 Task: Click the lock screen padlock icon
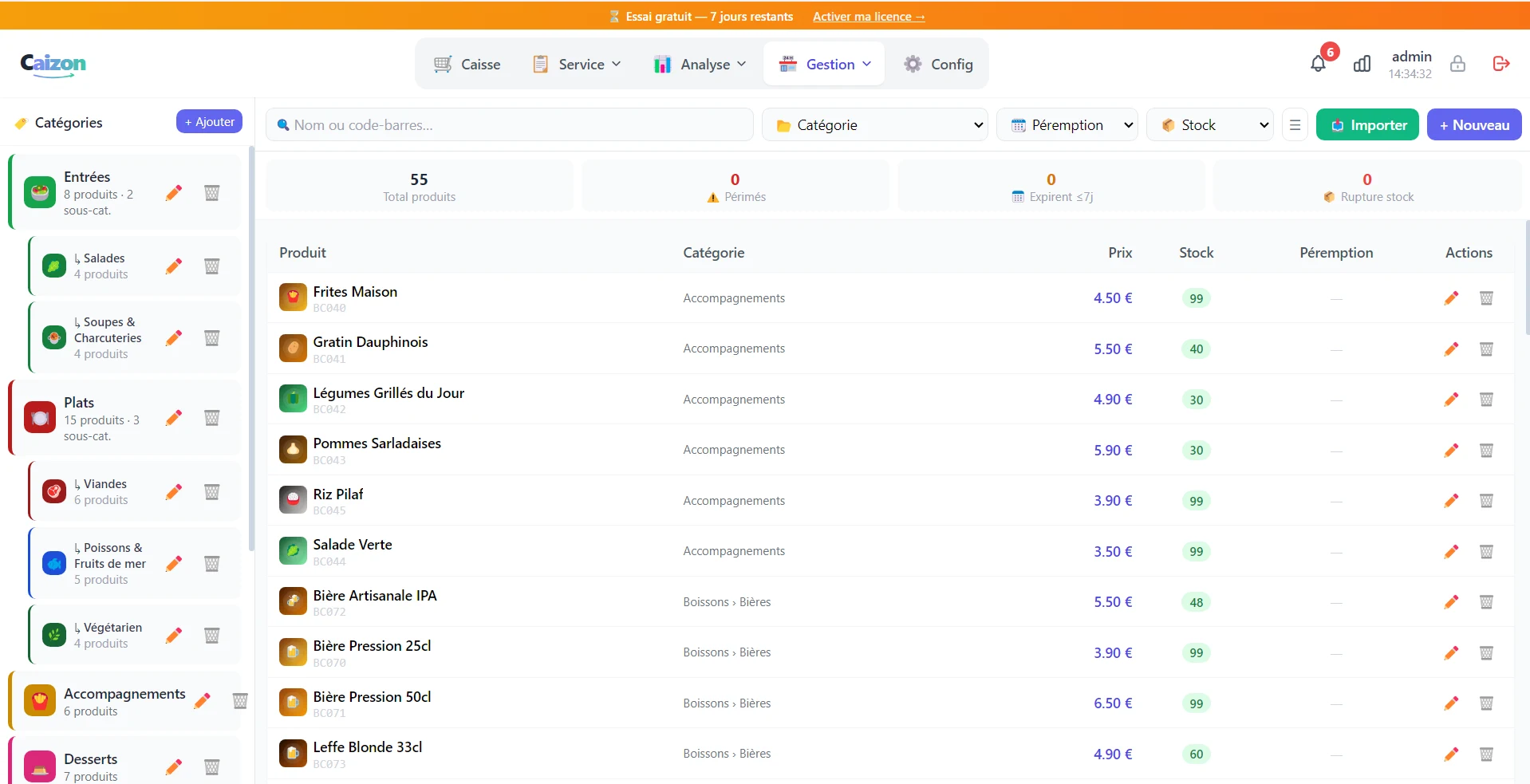[x=1457, y=64]
